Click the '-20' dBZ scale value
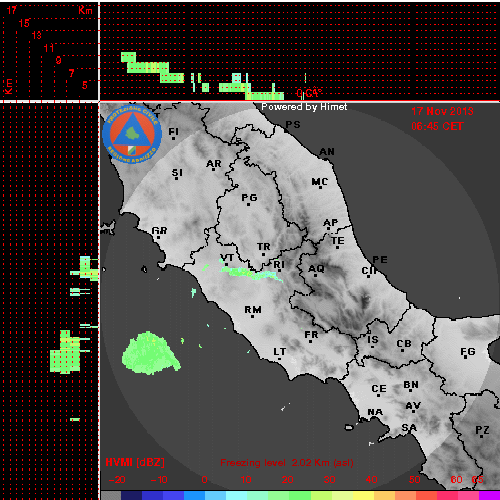 click(117, 480)
